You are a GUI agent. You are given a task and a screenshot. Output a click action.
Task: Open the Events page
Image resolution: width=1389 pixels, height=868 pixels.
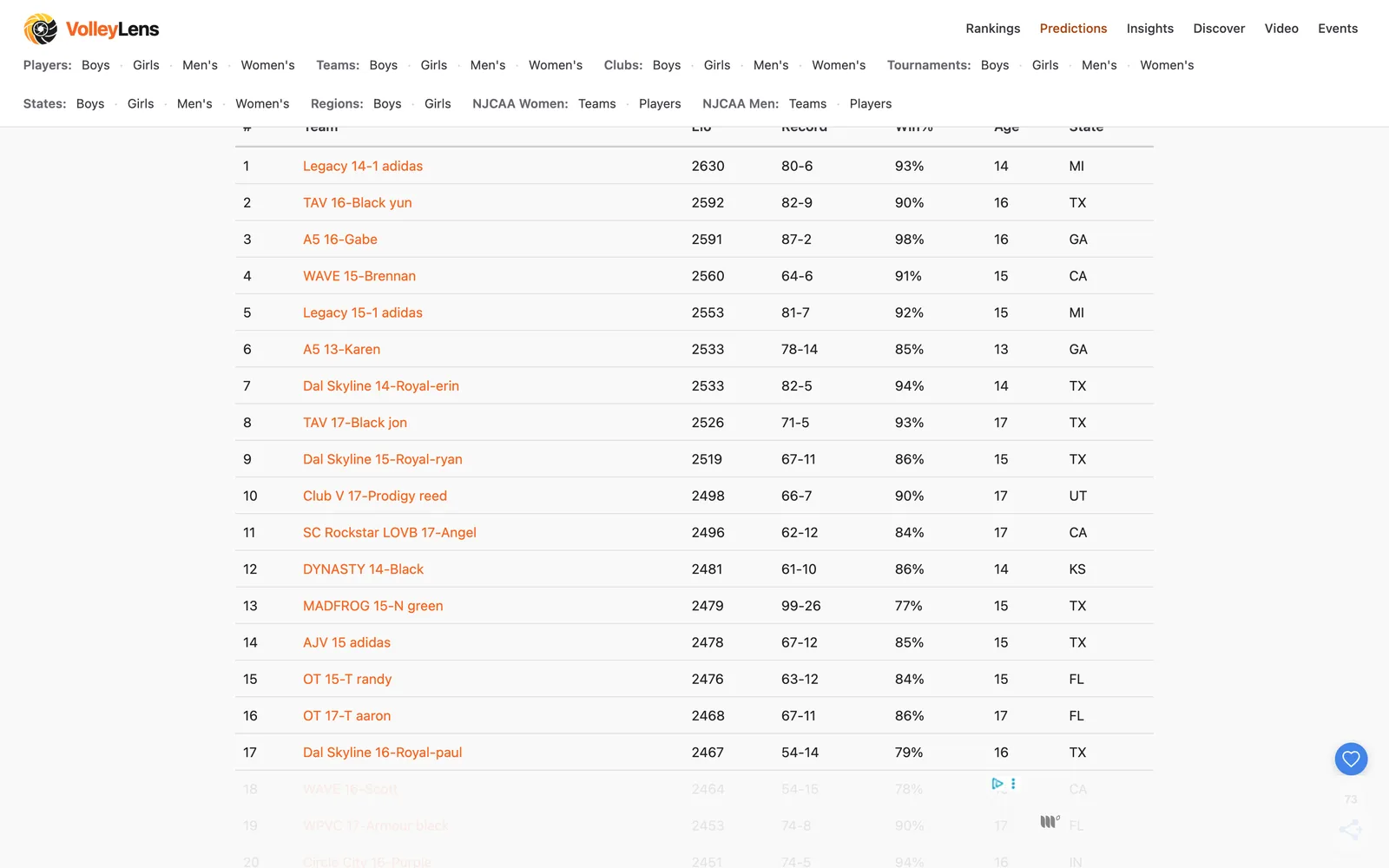[x=1338, y=29]
